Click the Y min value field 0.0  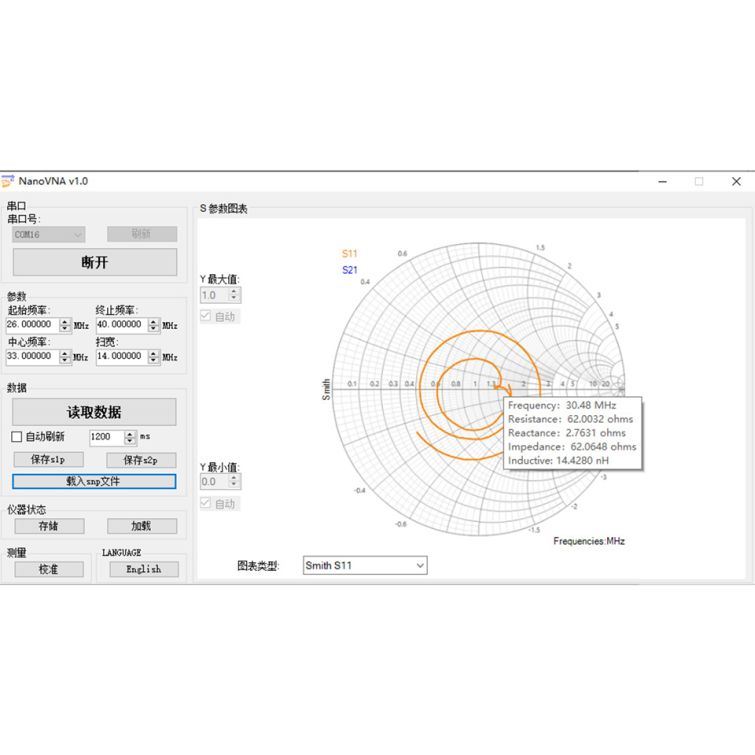point(214,482)
